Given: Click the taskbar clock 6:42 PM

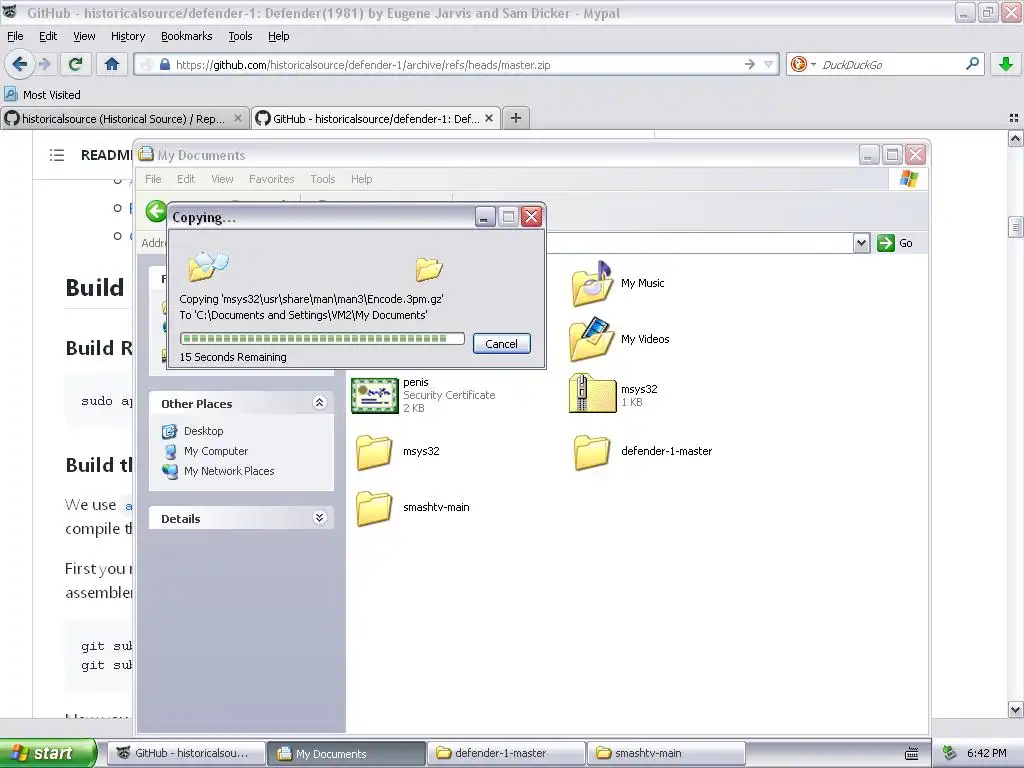Looking at the screenshot, I should 987,753.
